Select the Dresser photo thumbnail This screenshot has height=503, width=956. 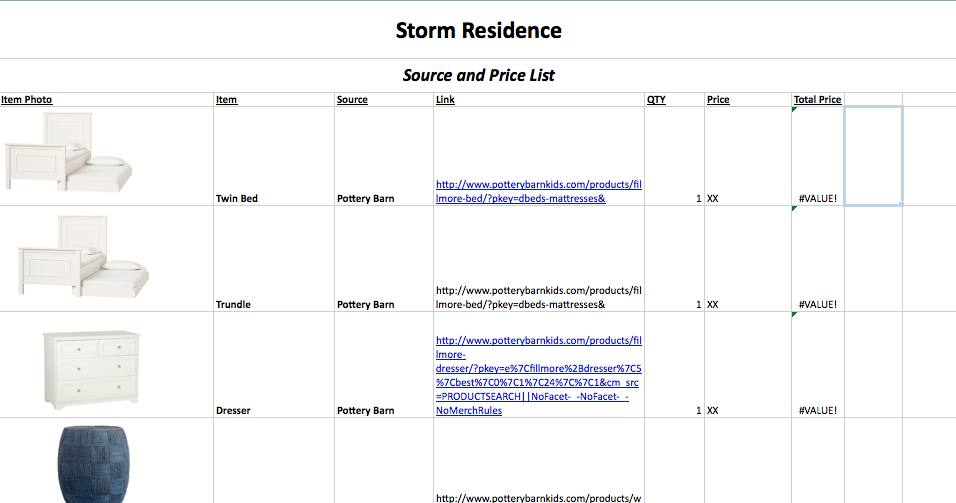click(x=91, y=369)
